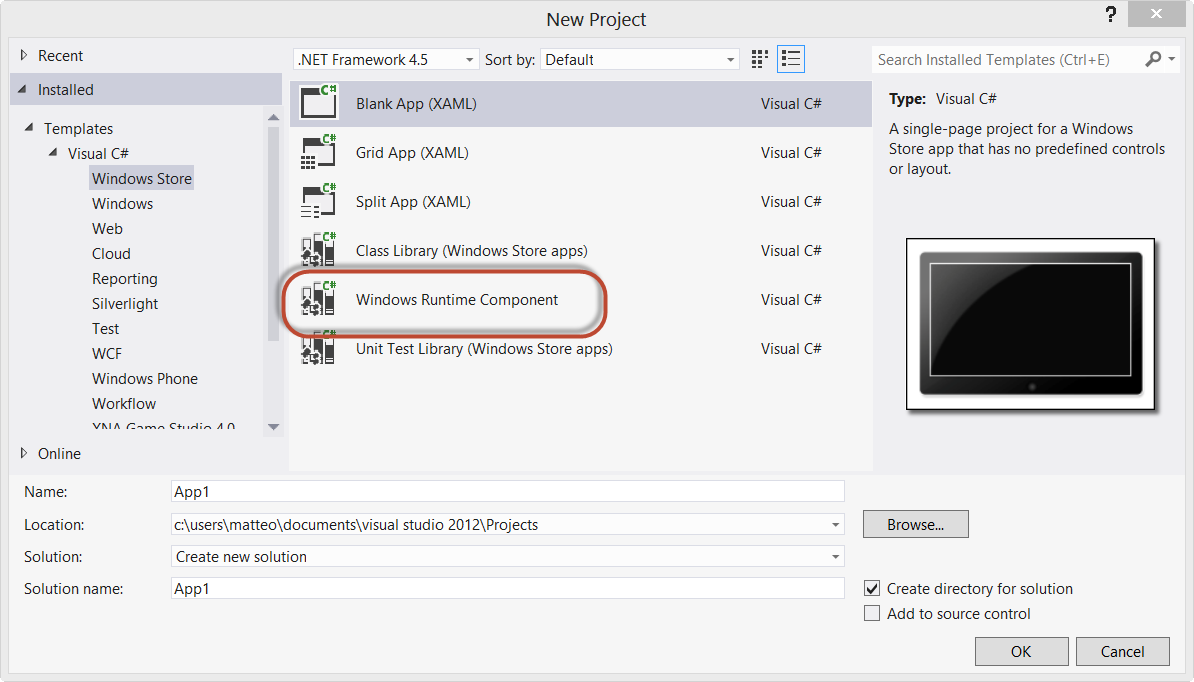Select the Cloud category

pos(111,253)
